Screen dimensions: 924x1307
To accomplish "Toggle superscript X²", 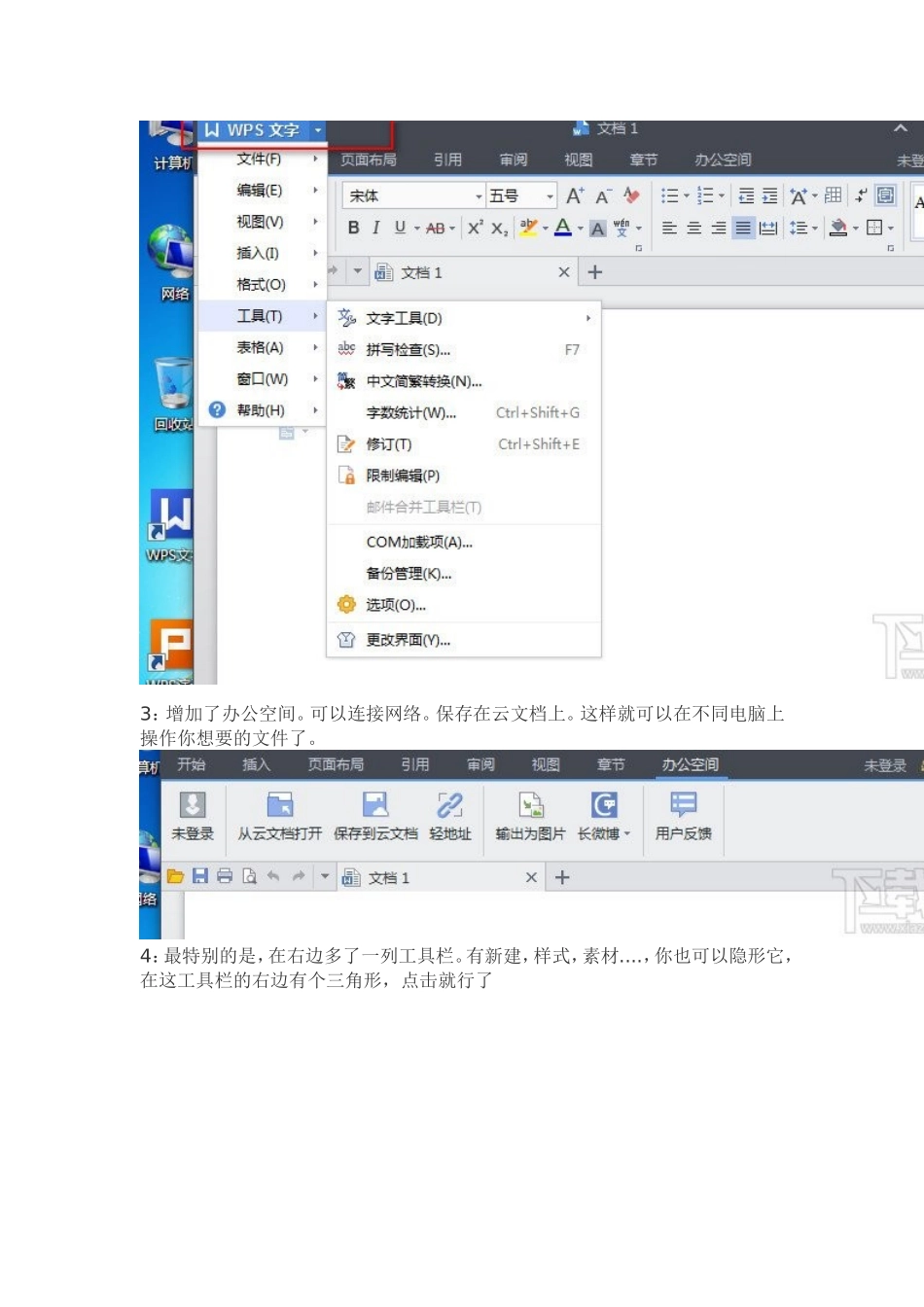I will pyautogui.click(x=475, y=228).
